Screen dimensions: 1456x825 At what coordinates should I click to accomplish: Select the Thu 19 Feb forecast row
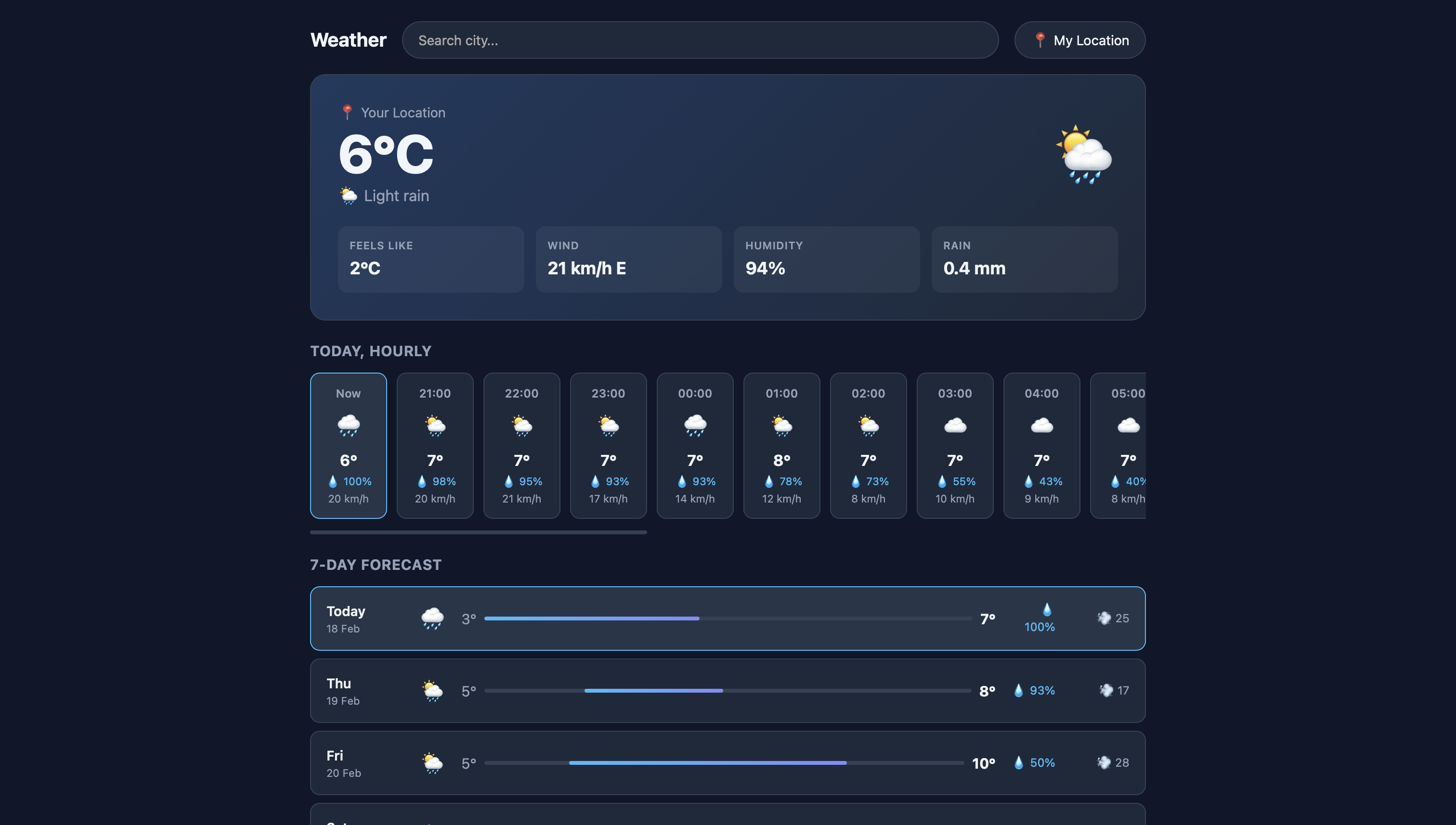coord(727,690)
